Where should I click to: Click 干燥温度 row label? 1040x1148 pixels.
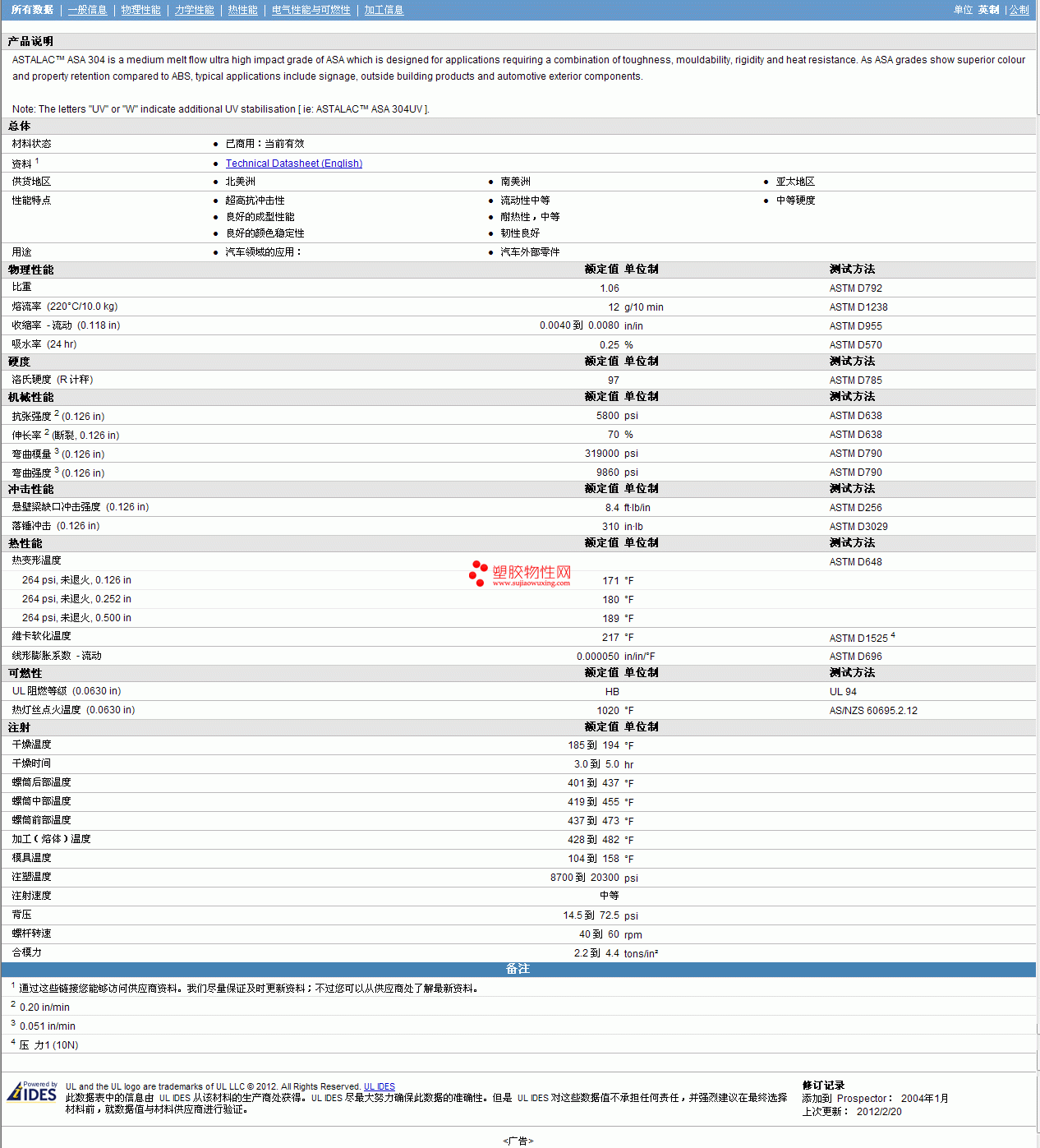point(31,745)
